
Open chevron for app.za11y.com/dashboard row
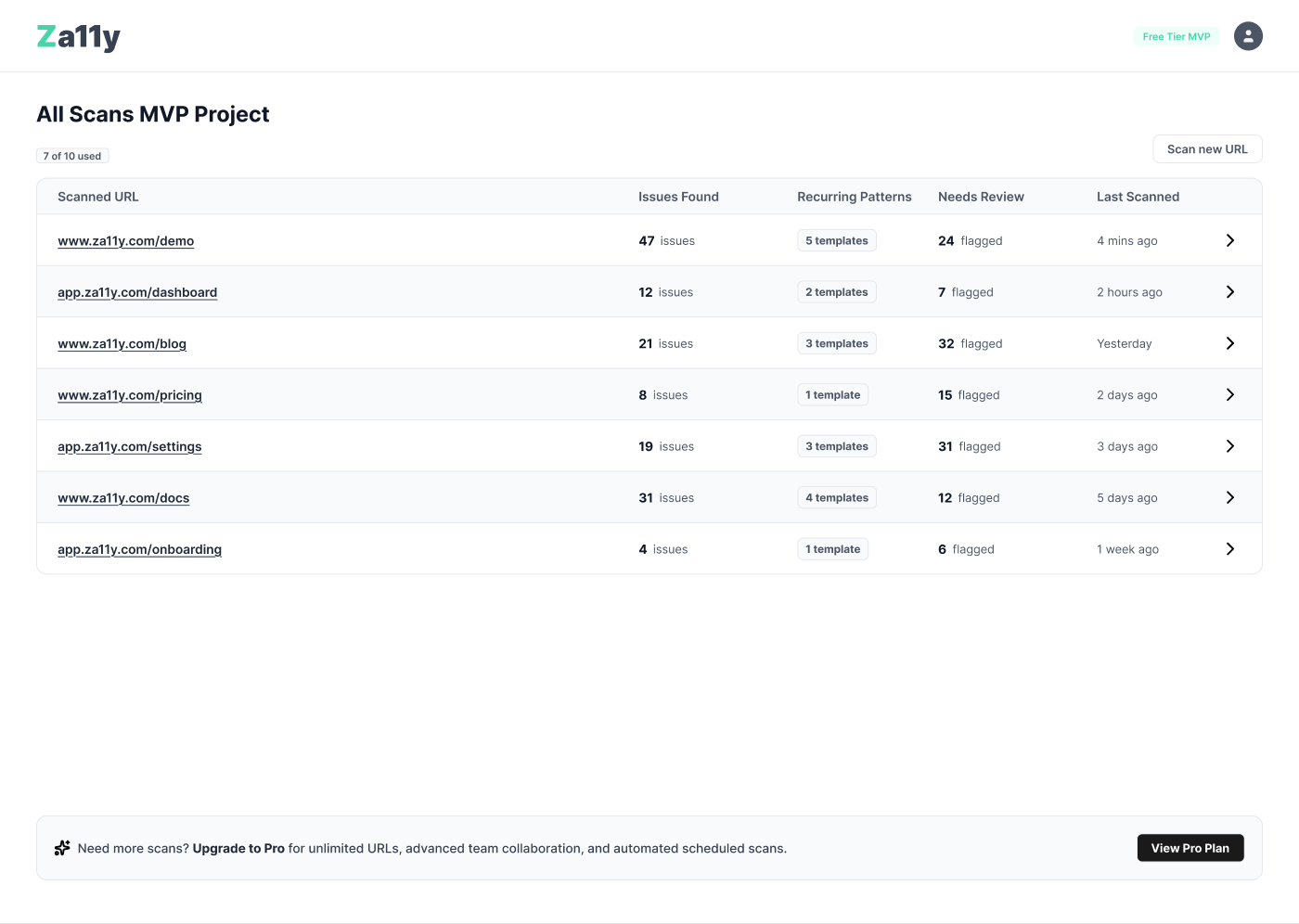coord(1230,292)
